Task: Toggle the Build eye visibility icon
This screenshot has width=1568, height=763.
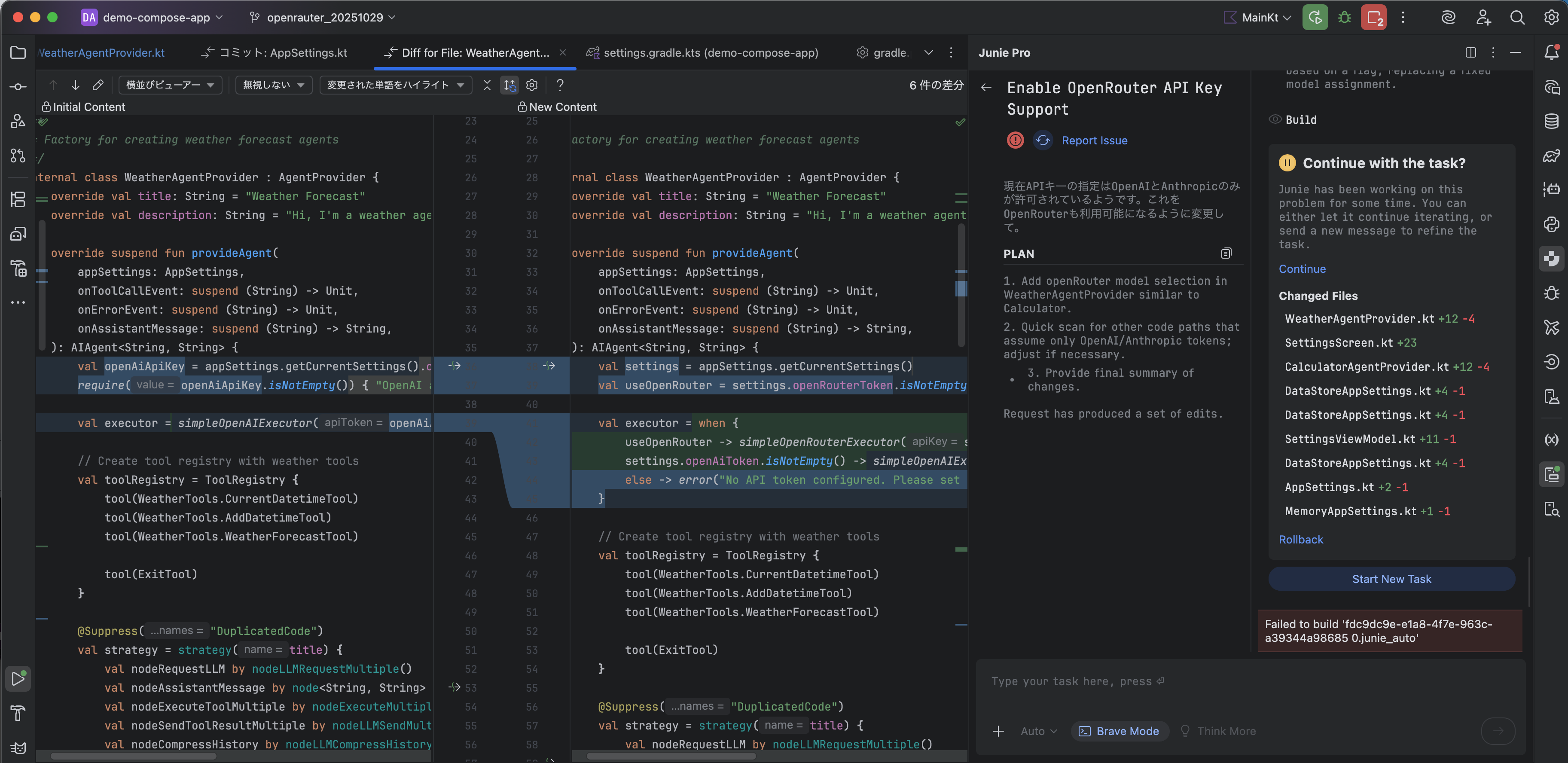Action: 1275,119
